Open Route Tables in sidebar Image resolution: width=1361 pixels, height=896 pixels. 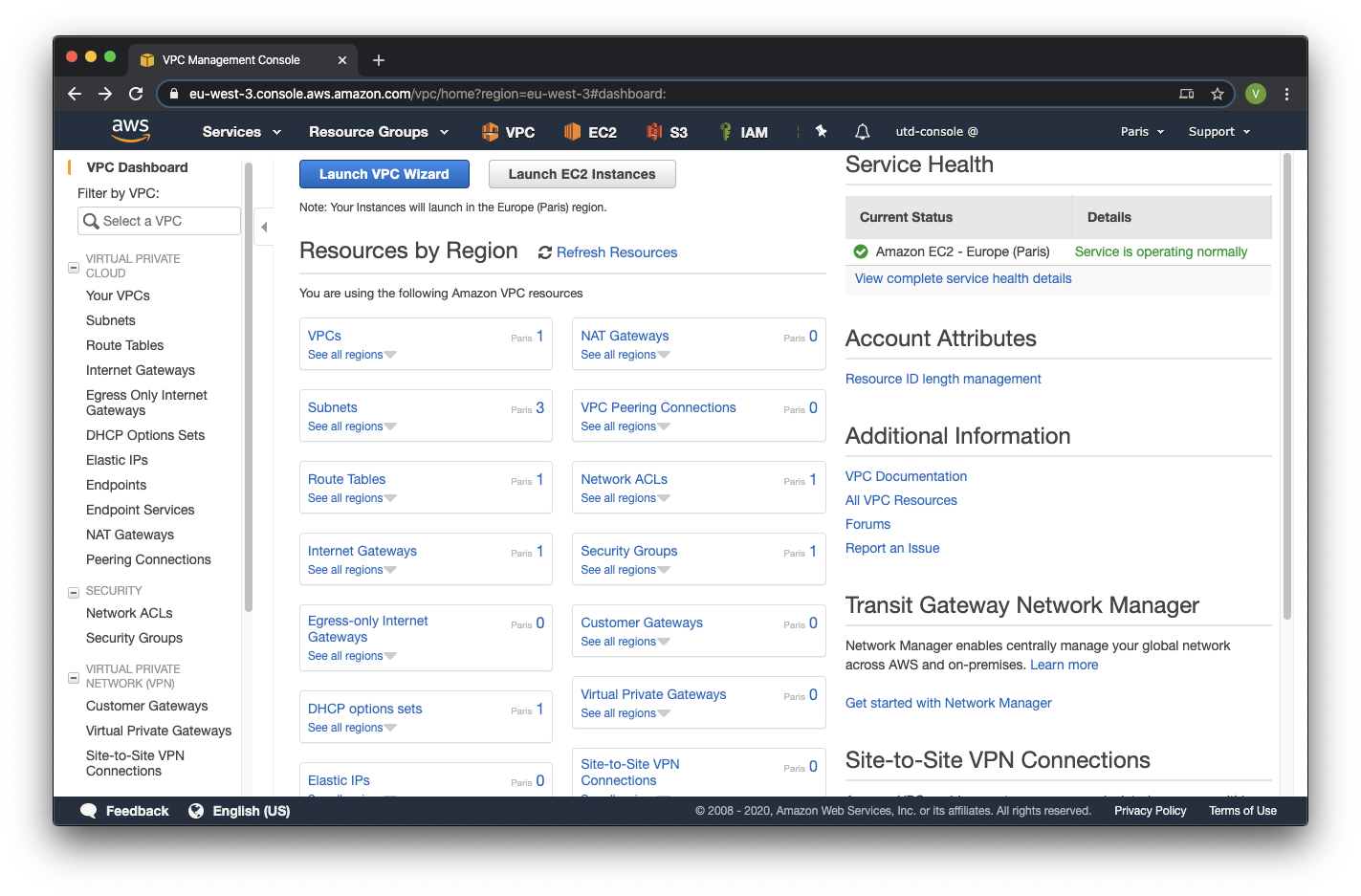coord(124,345)
